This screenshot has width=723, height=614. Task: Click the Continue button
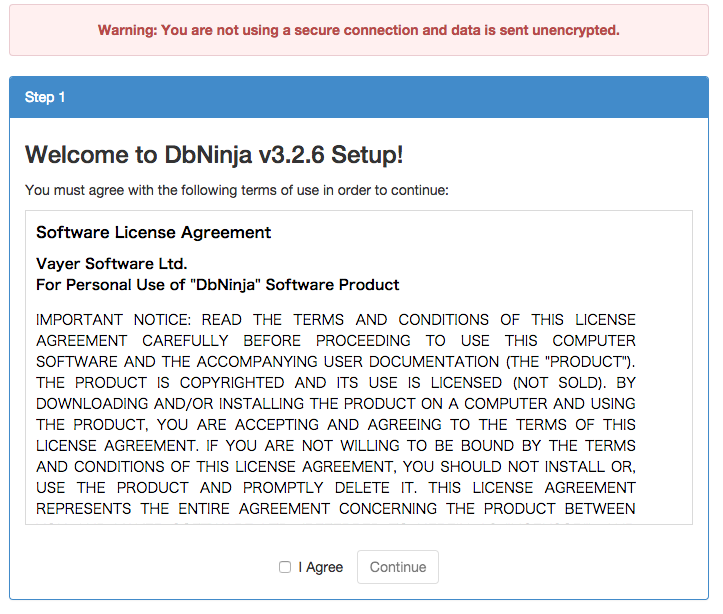[x=397, y=567]
